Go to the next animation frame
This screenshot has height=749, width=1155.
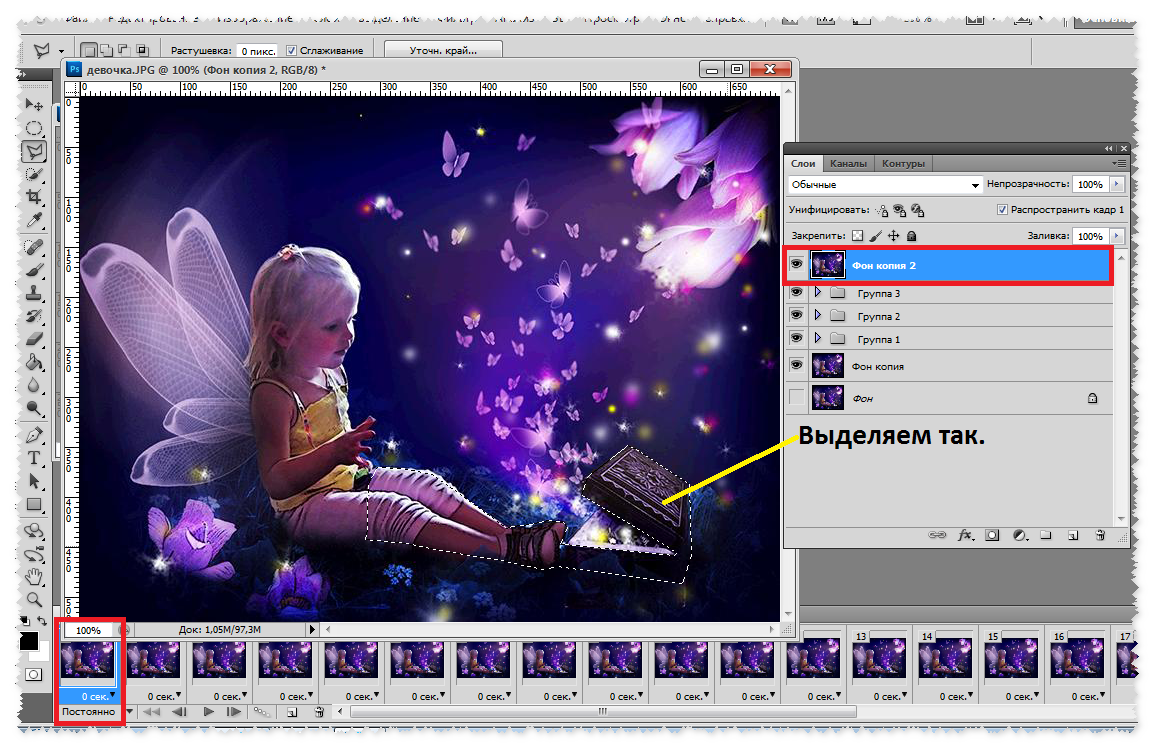(x=234, y=712)
